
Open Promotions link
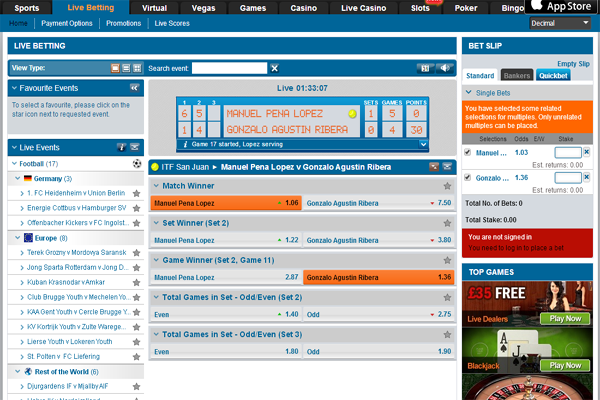[124, 23]
